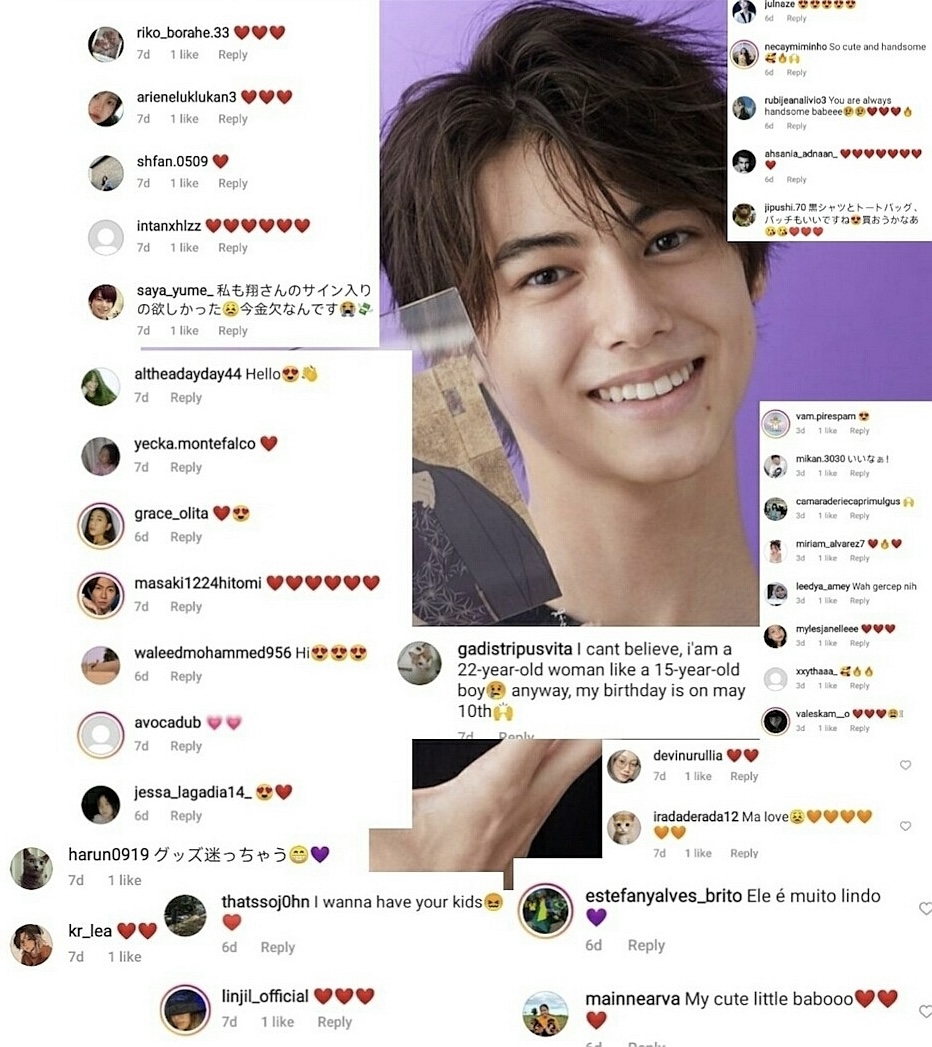Open grace_olita's story-ringed avatar
Viewport: 932px width, 1047px height.
point(101,526)
